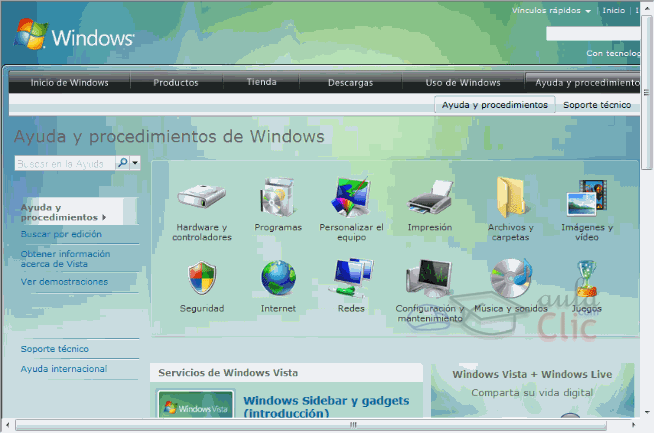
Task: Click the Redes network computers icon
Action: click(x=351, y=277)
